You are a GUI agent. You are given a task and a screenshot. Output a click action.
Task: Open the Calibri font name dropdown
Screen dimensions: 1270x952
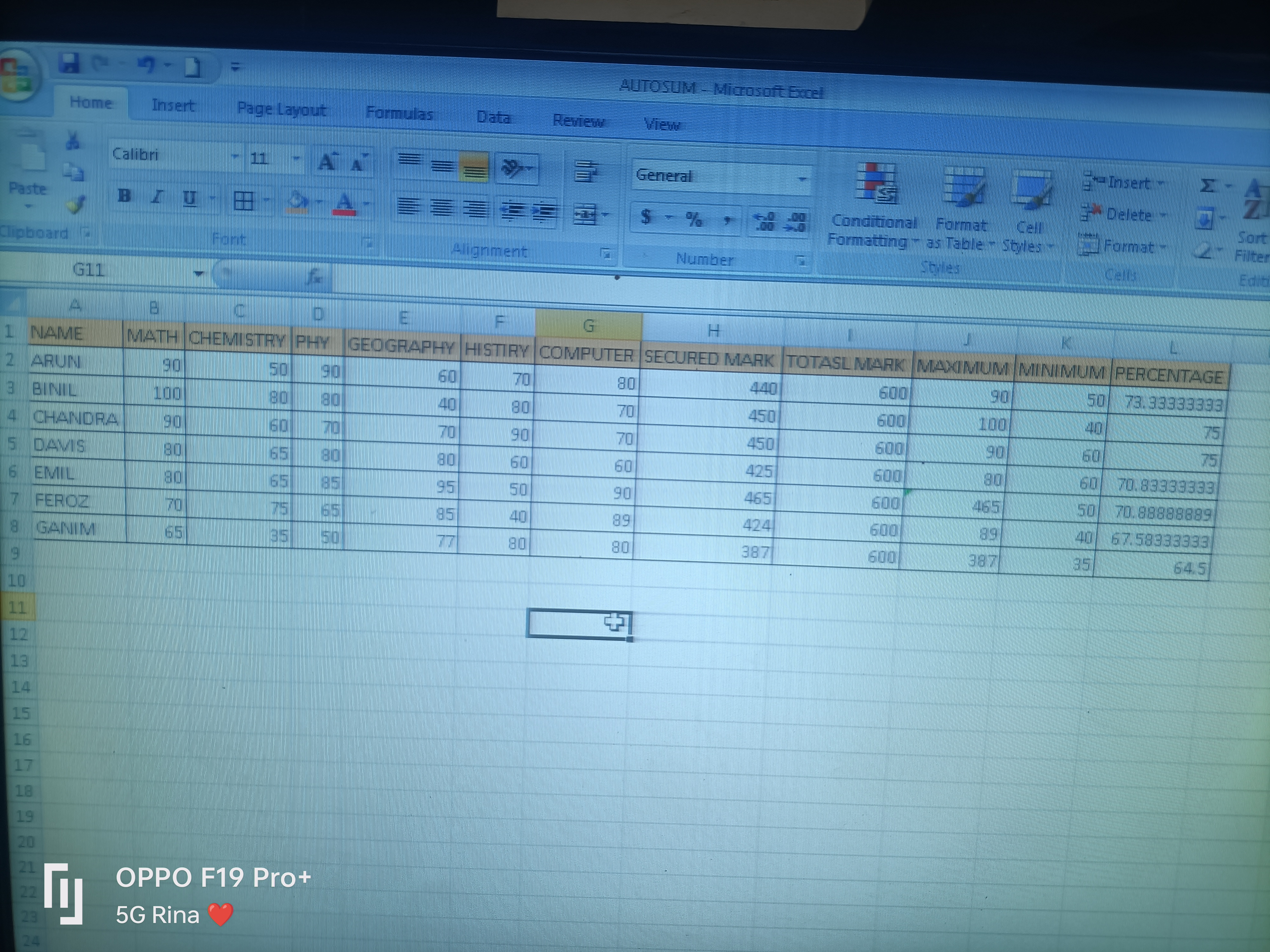(x=235, y=156)
